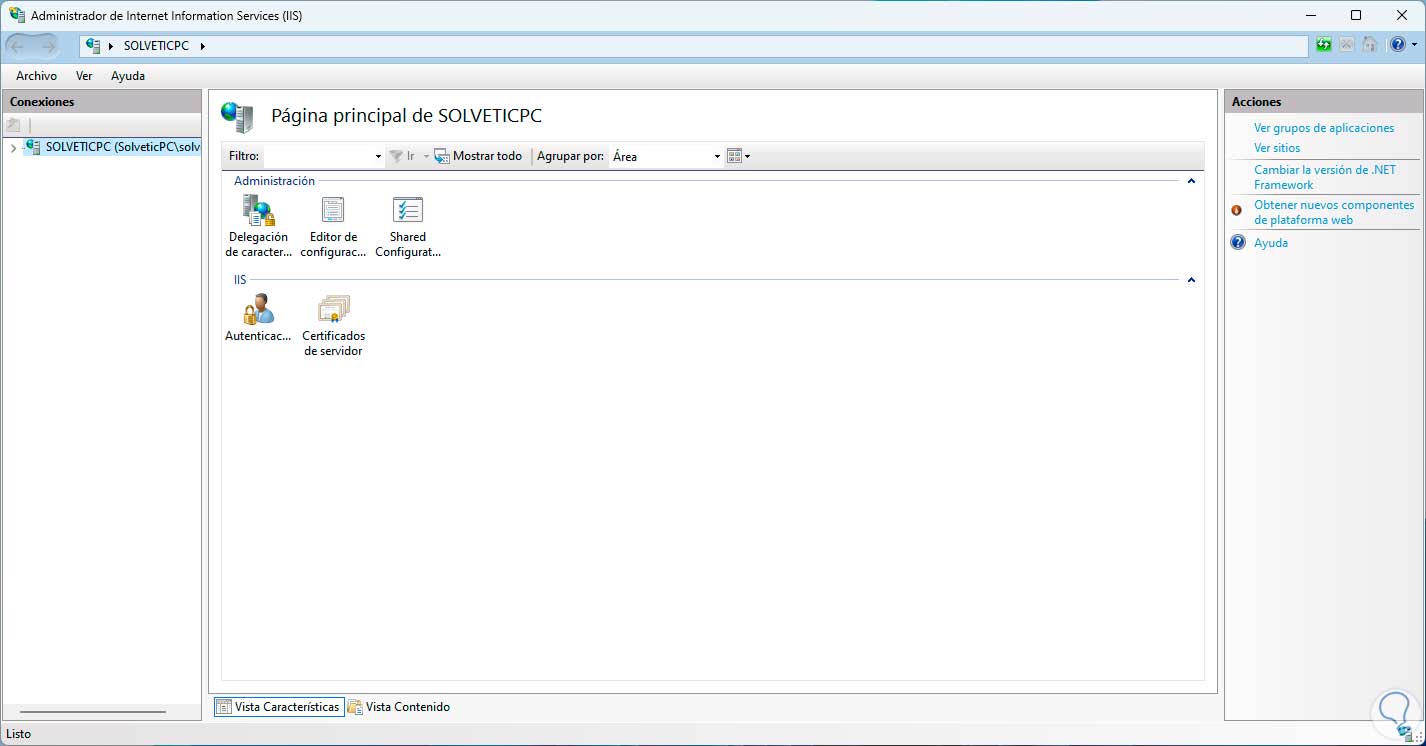This screenshot has width=1426, height=746.
Task: Click the Ver grupos de aplicaciones link
Action: [x=1324, y=128]
